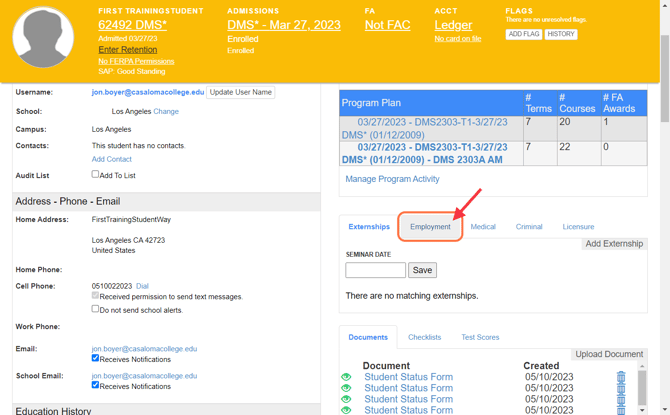Click the Upload Document button
The image size is (670, 415).
point(609,354)
